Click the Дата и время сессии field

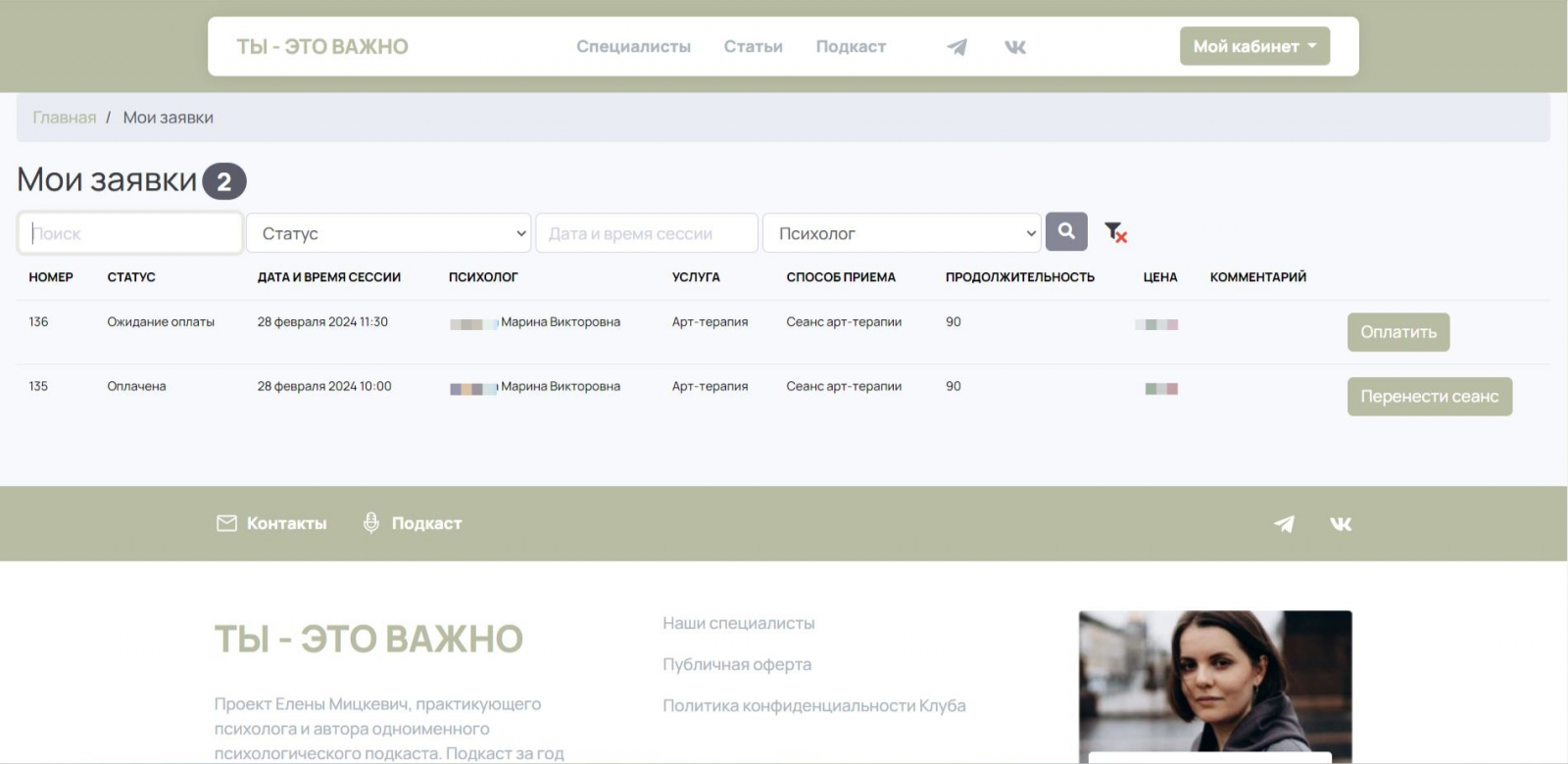(x=647, y=233)
